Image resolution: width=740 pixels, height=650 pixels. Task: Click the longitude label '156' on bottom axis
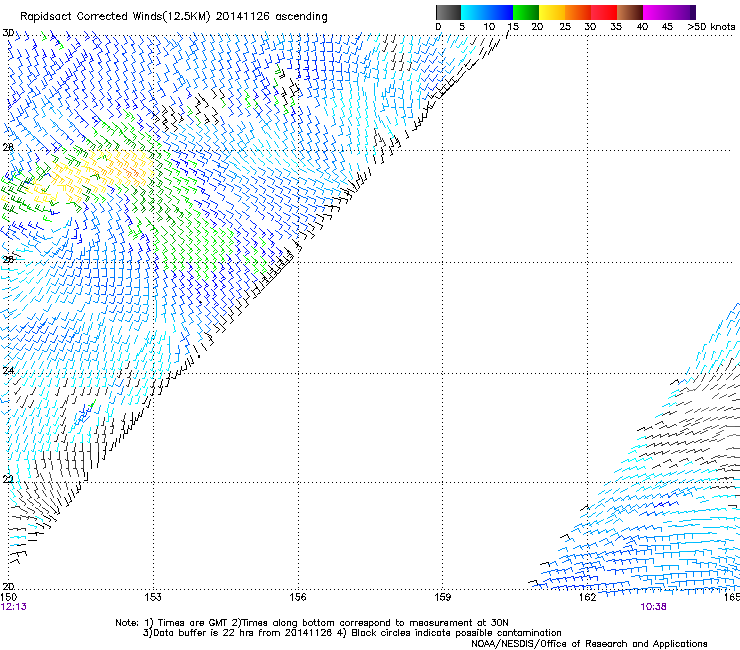[x=298, y=597]
